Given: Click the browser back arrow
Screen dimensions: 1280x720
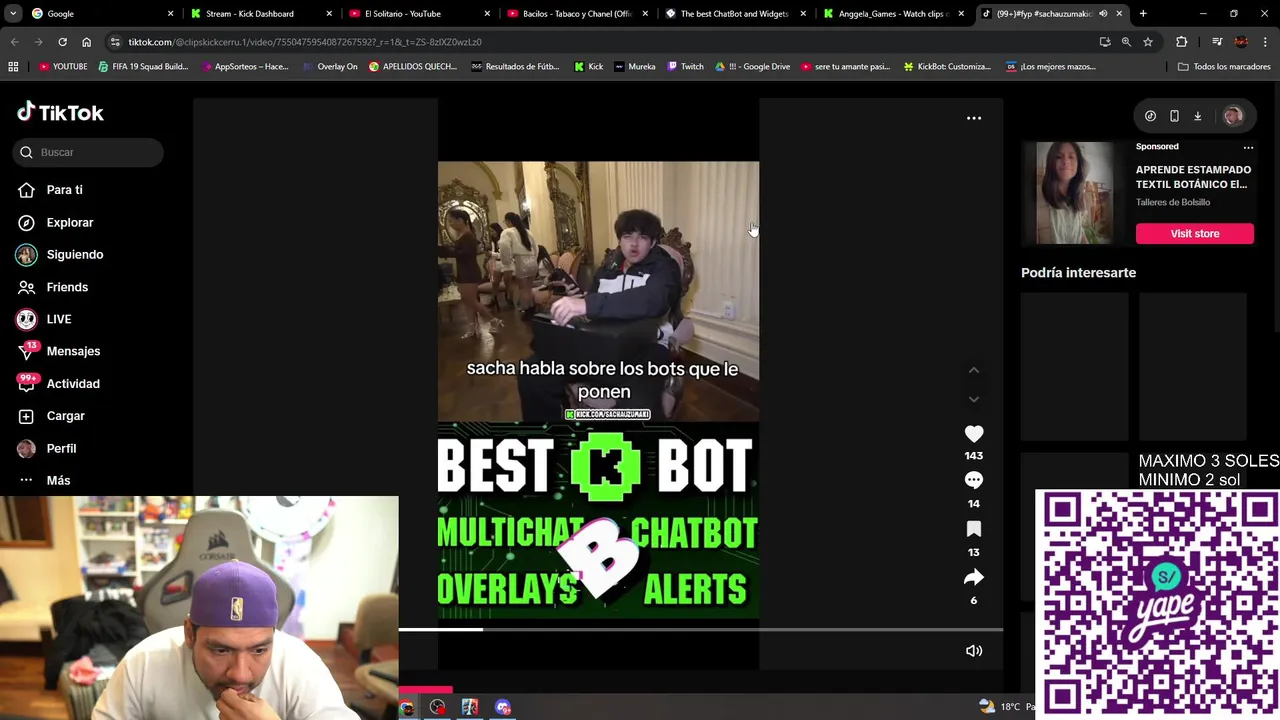Looking at the screenshot, I should (14, 42).
